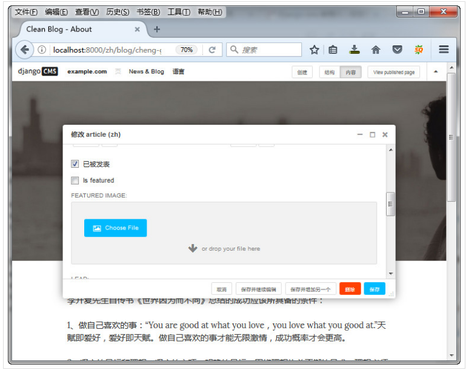Open the 书签(B) menu
This screenshot has width=466, height=370.
(148, 12)
